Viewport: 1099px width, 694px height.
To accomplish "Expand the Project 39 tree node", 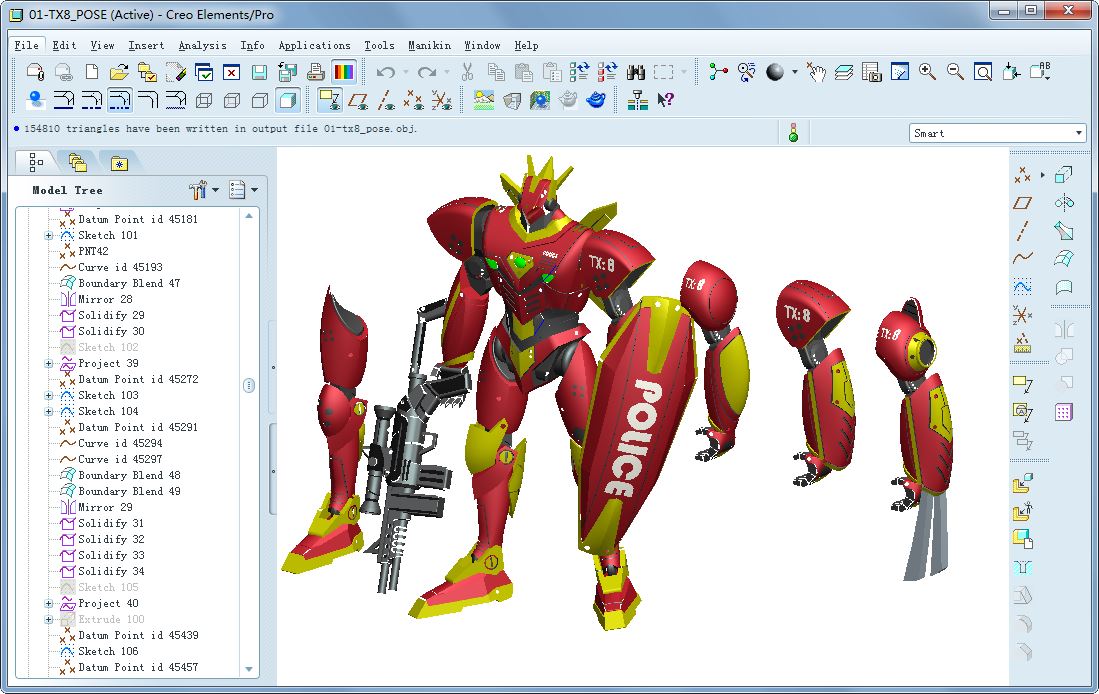I will [48, 364].
